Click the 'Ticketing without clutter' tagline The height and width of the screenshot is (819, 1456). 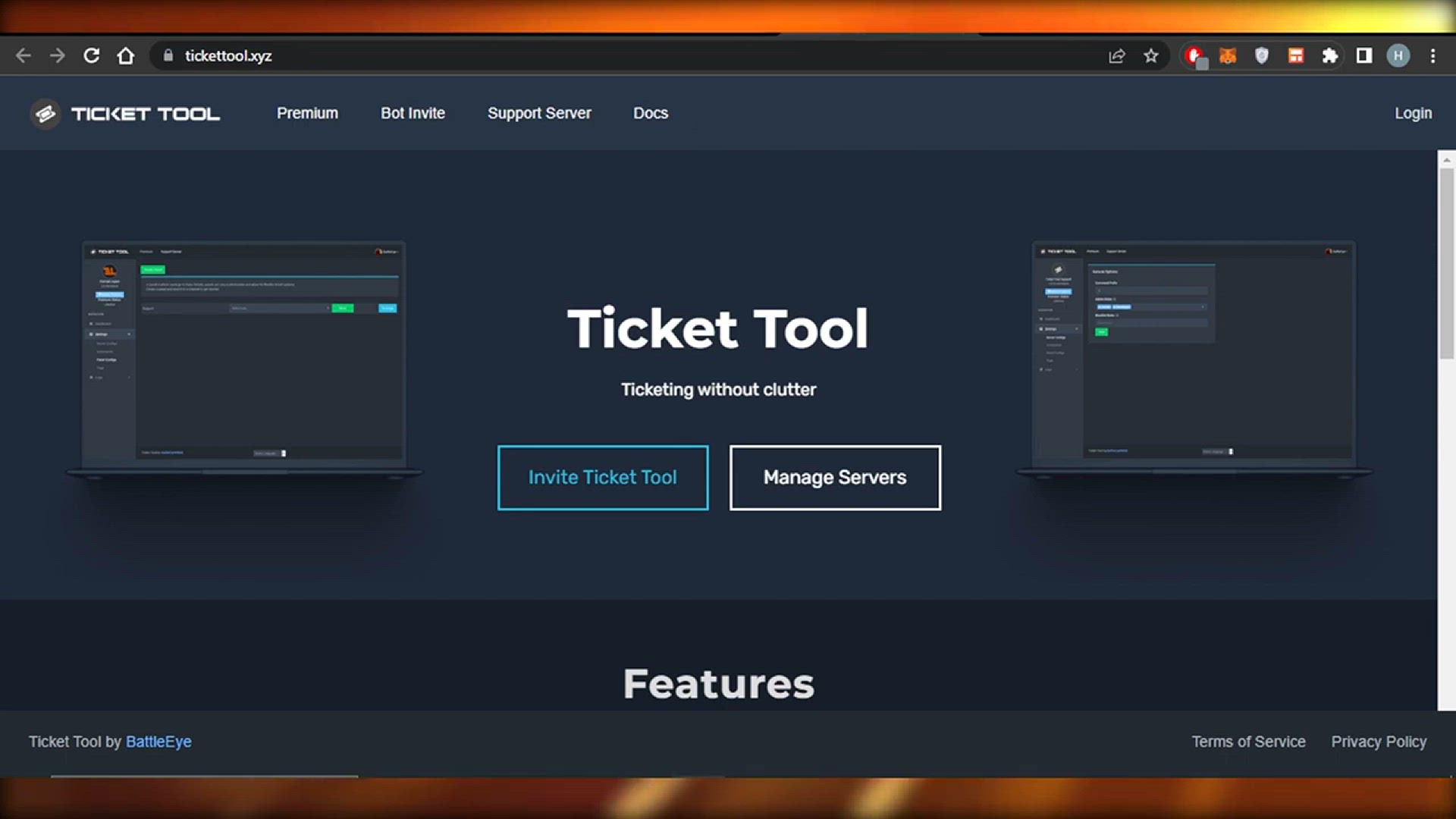tap(718, 390)
